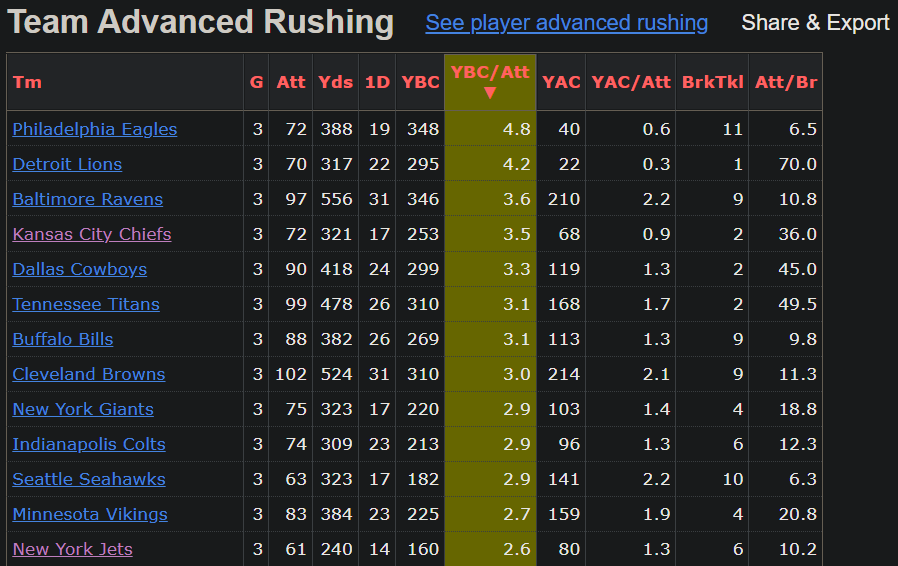Select the Titans Att/Br value 49.5
Image resolution: width=898 pixels, height=566 pixels.
pyautogui.click(x=798, y=304)
